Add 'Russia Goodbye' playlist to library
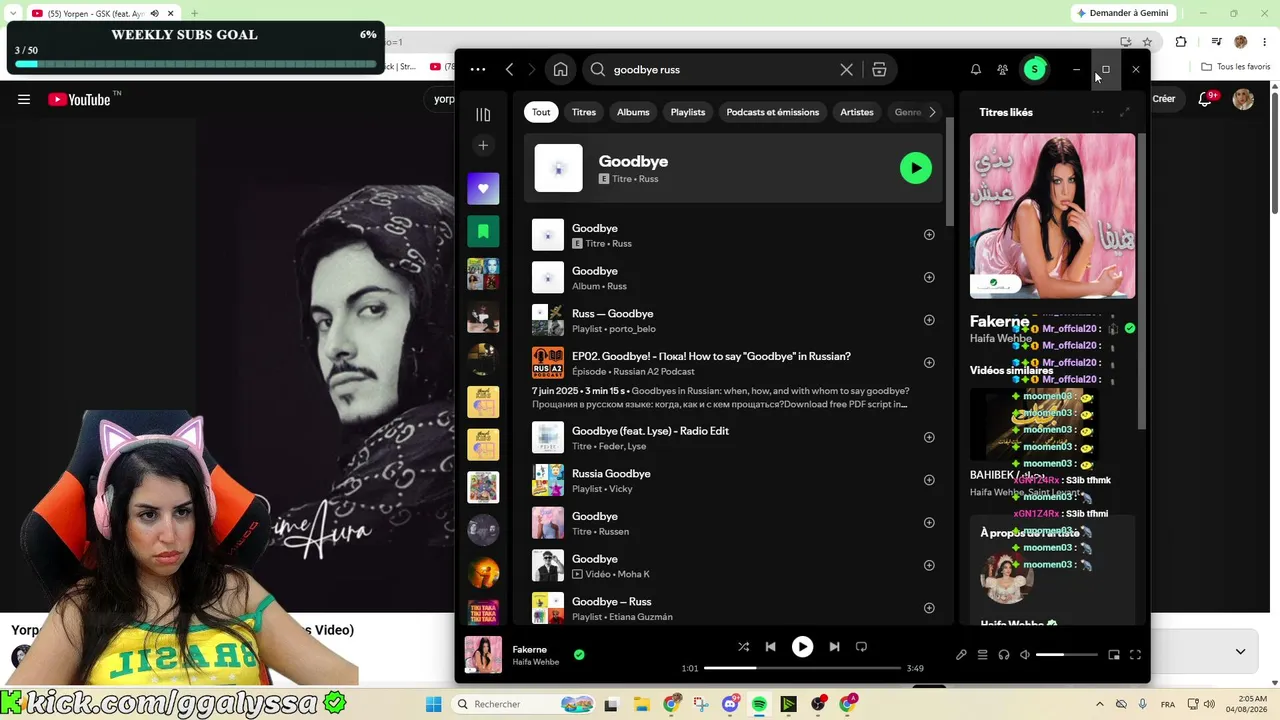Viewport: 1280px width, 720px height. [x=929, y=480]
